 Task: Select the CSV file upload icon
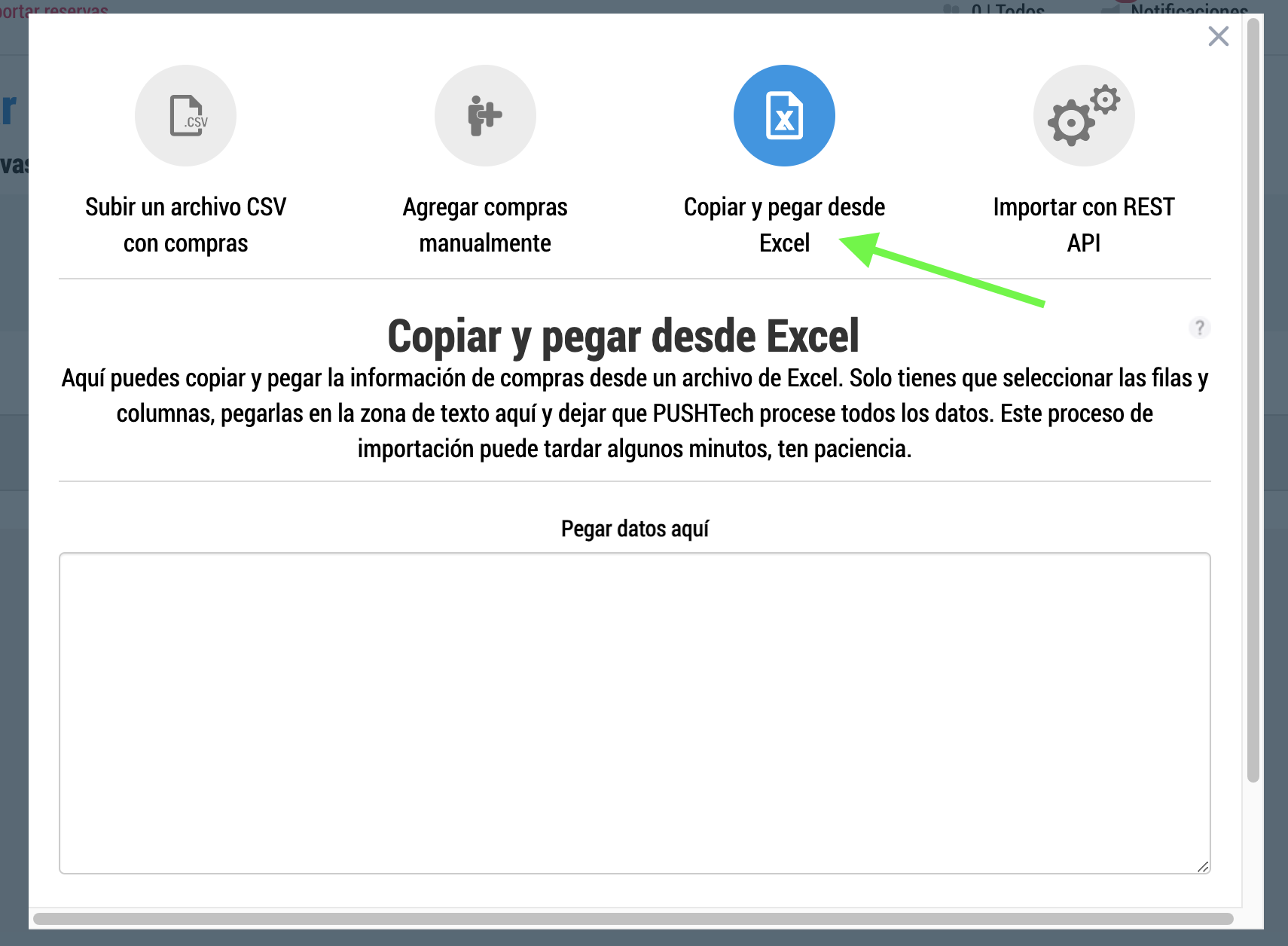pyautogui.click(x=185, y=115)
